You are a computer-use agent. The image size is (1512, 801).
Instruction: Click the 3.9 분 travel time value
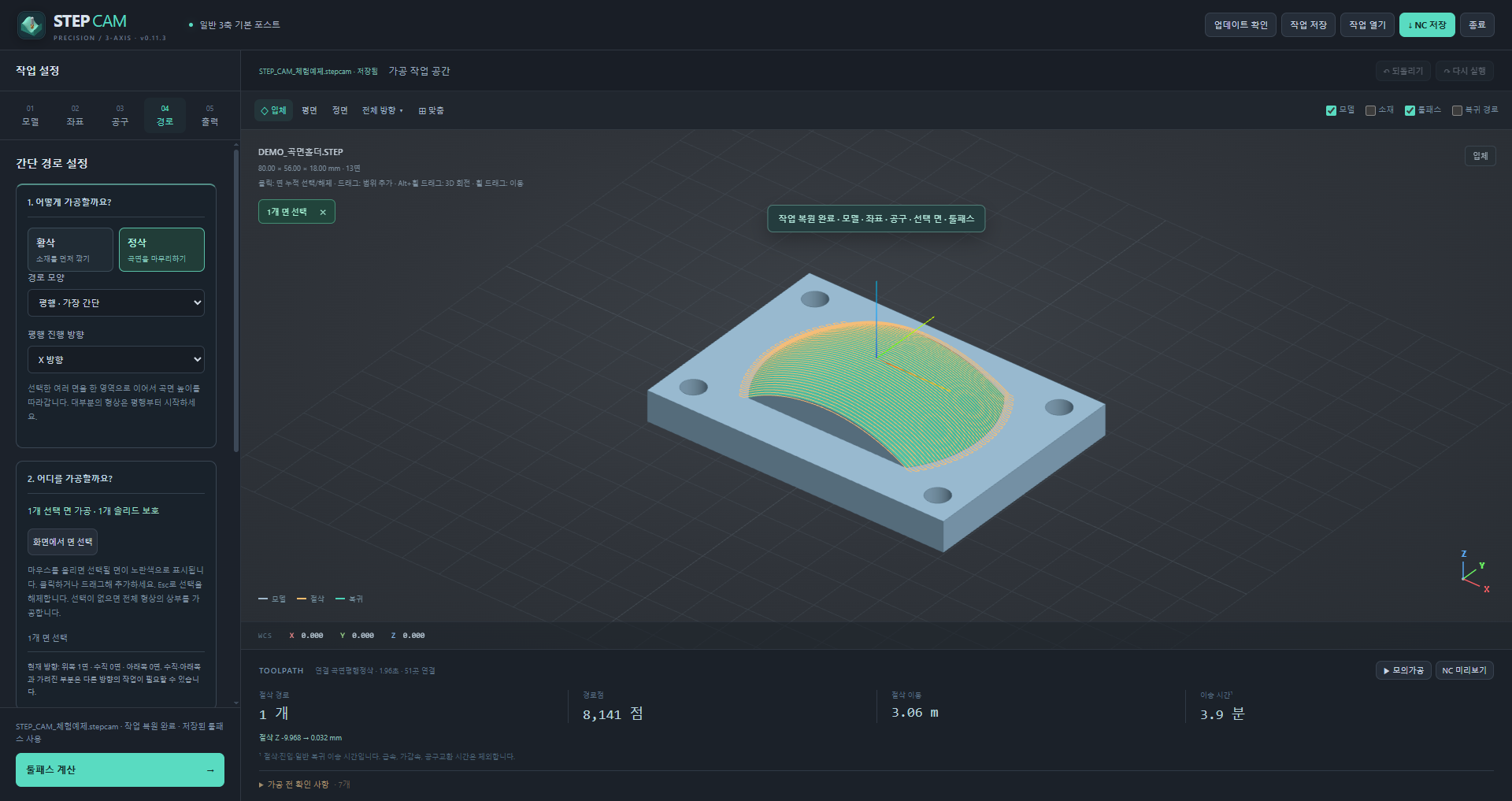click(x=1222, y=714)
